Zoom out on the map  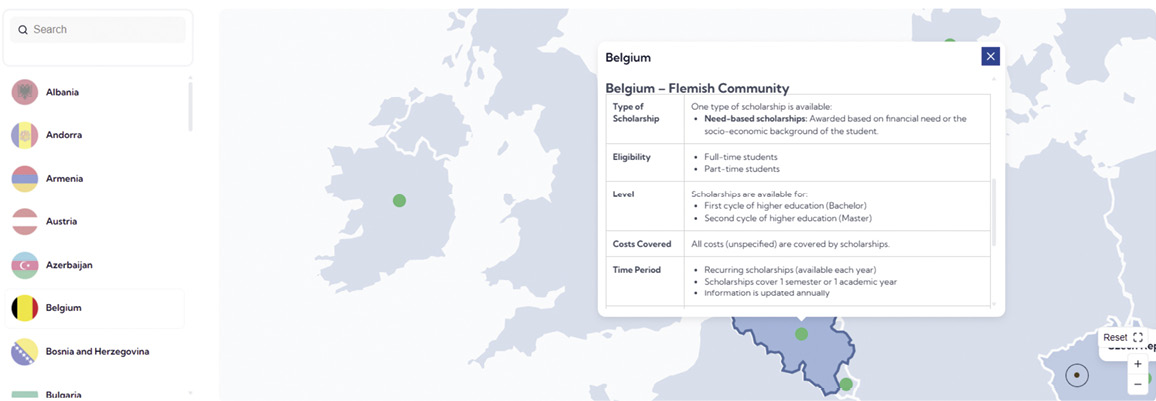[x=1138, y=384]
